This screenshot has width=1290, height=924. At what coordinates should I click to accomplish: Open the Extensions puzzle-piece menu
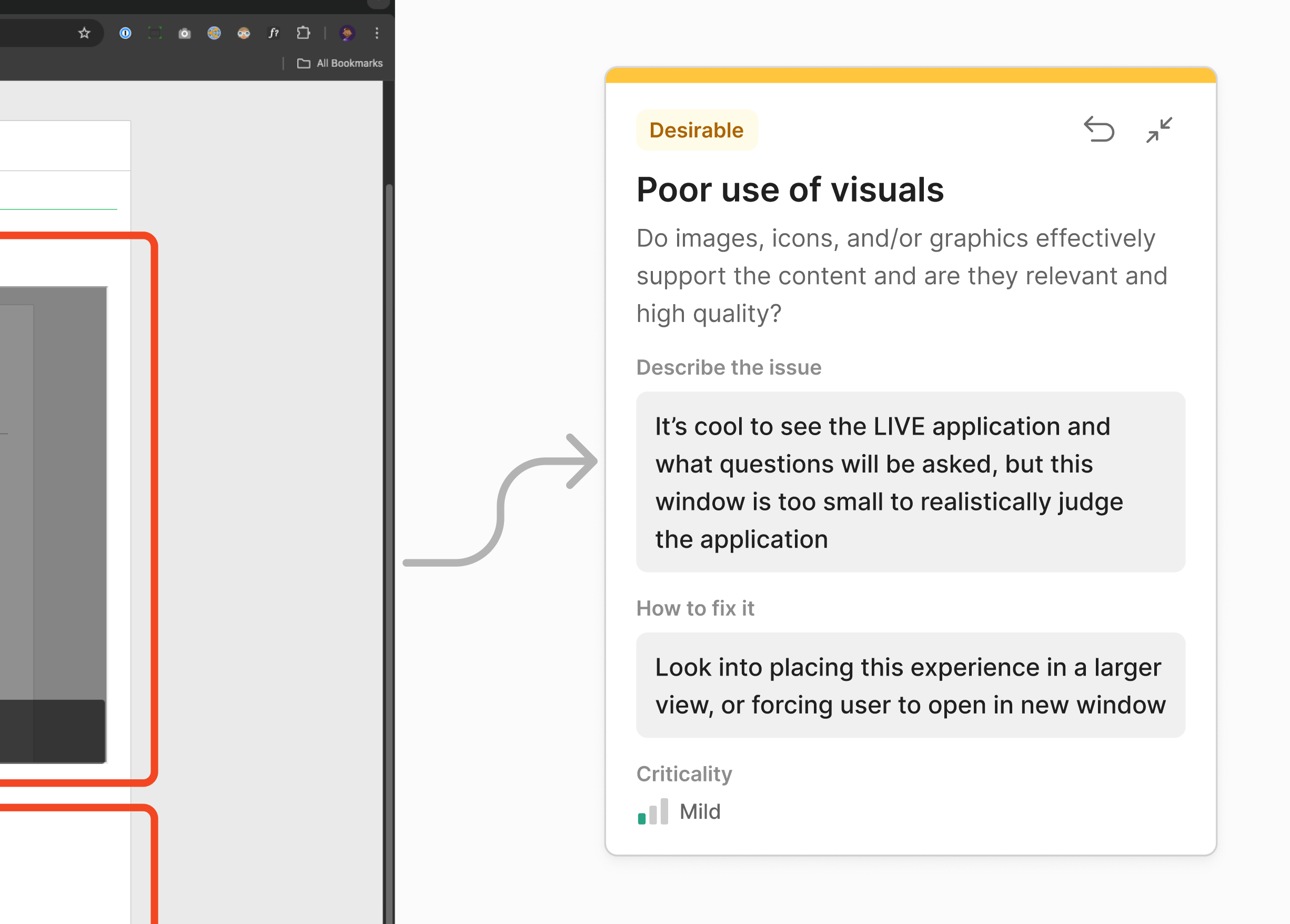303,33
